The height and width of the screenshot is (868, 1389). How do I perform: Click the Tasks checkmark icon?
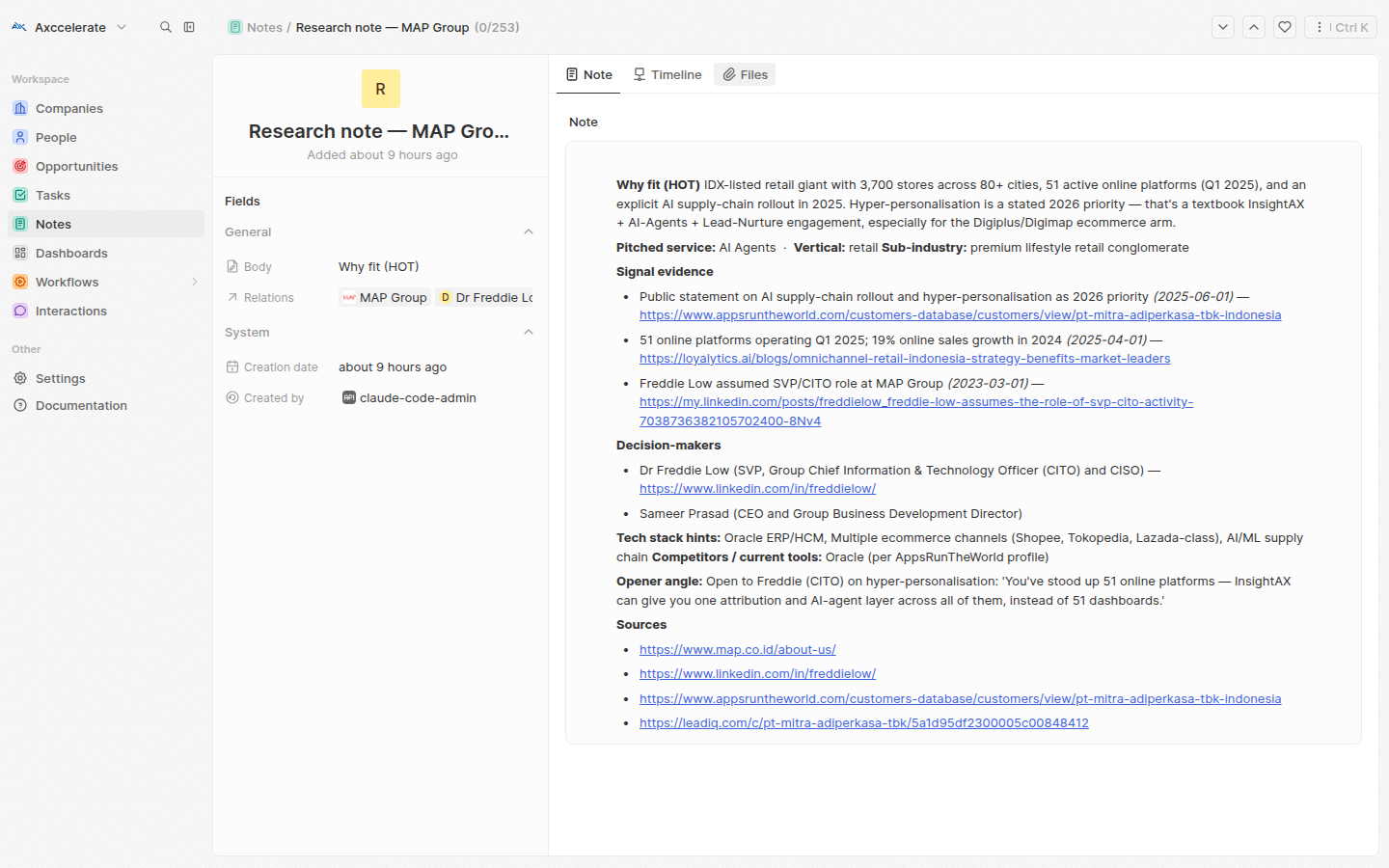click(20, 195)
